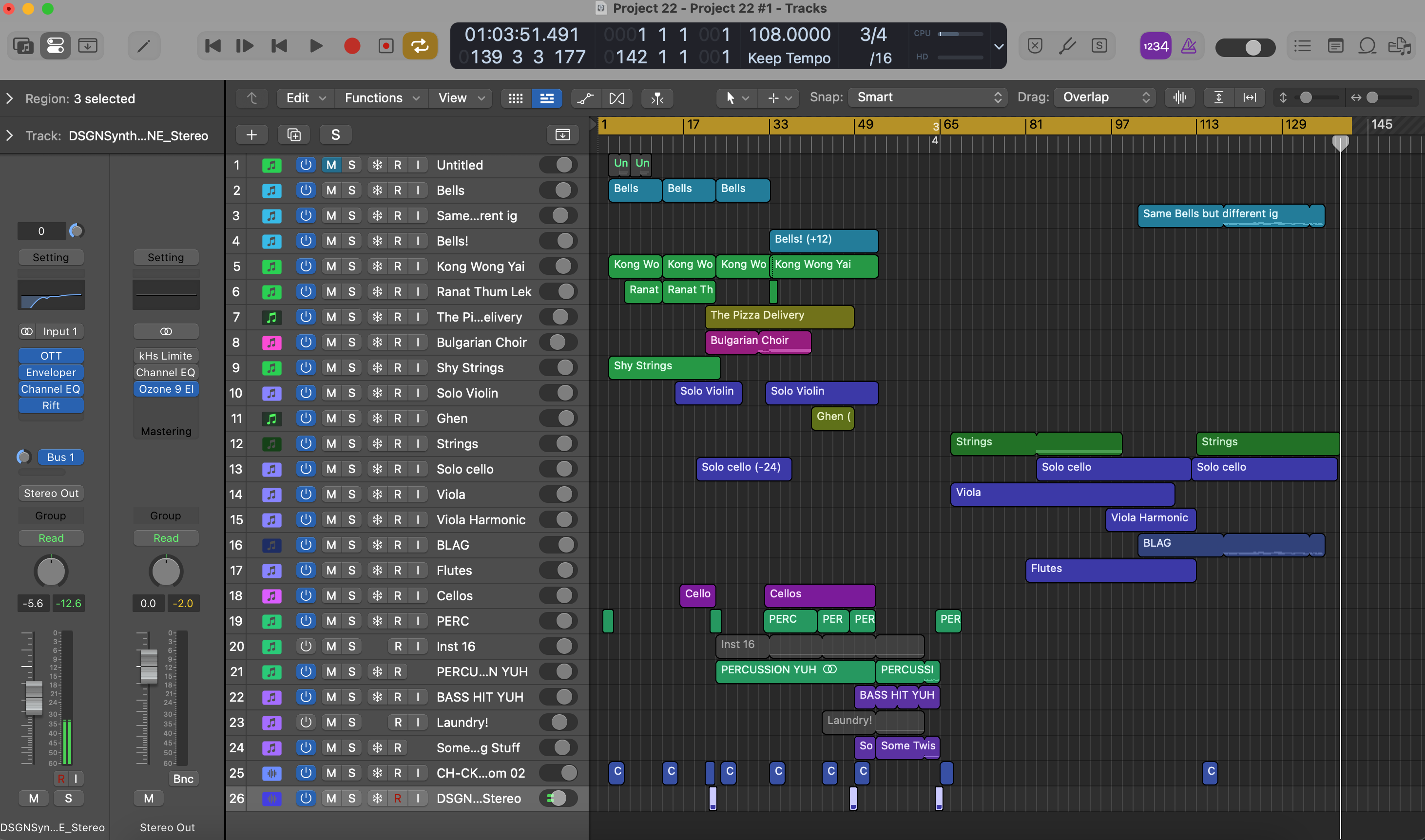1425x840 pixels.
Task: Open the Drag Overlap dropdown
Action: click(x=1105, y=97)
